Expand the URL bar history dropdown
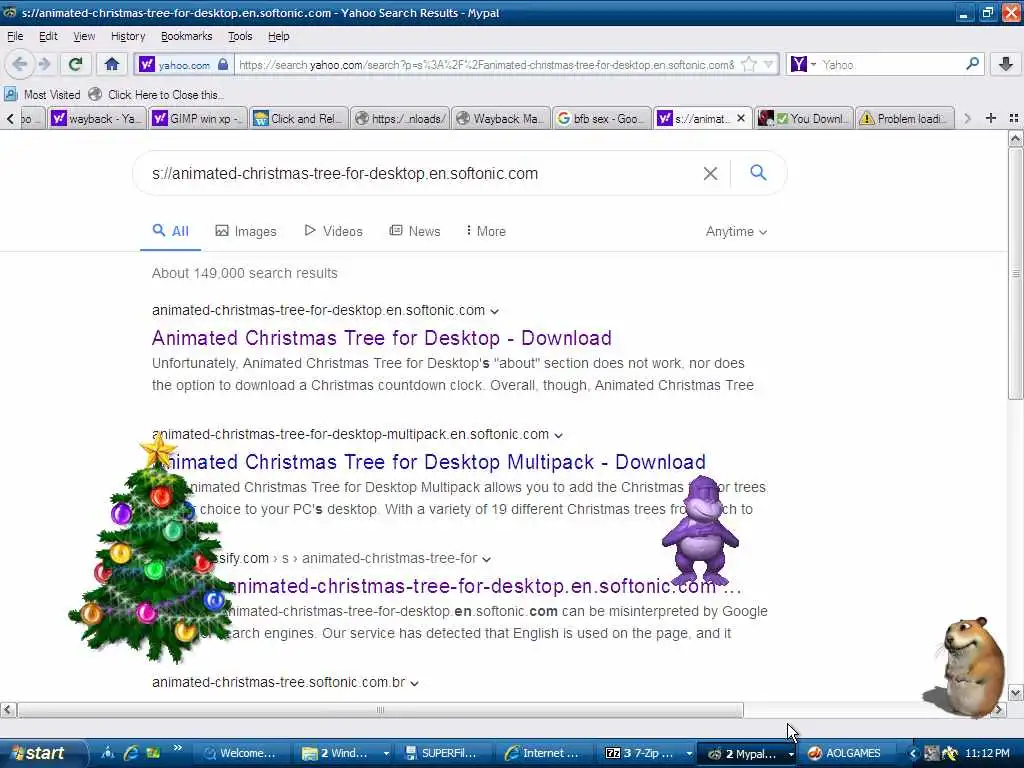1024x768 pixels. (x=769, y=65)
